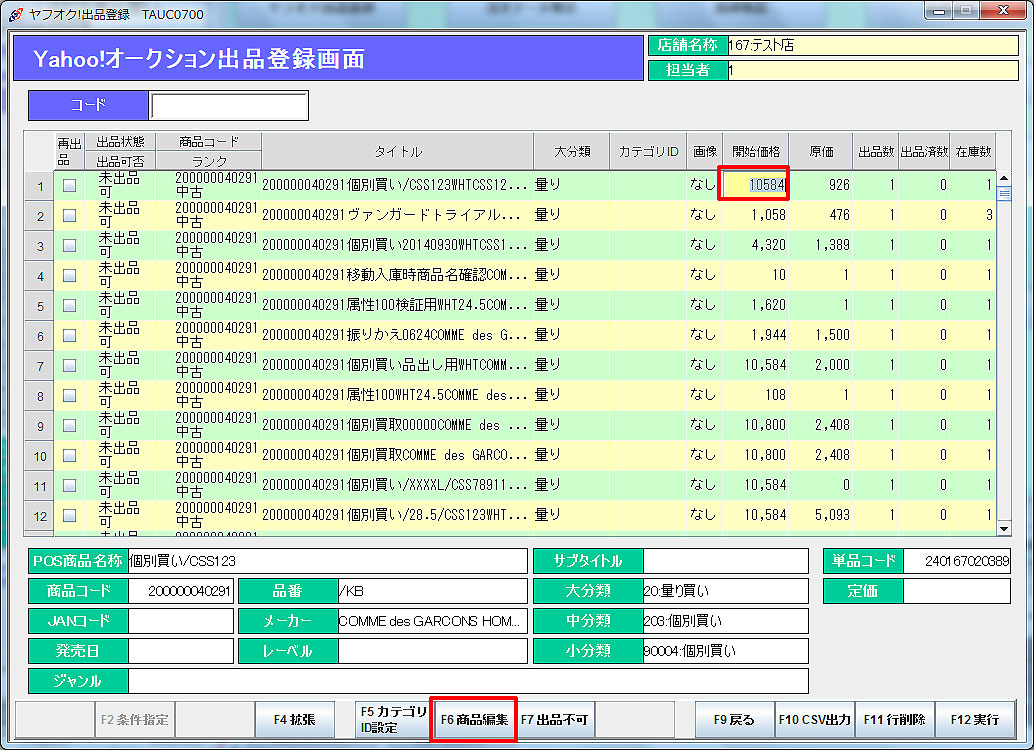Click the F9 戻る button
1034x750 pixels.
tap(735, 719)
